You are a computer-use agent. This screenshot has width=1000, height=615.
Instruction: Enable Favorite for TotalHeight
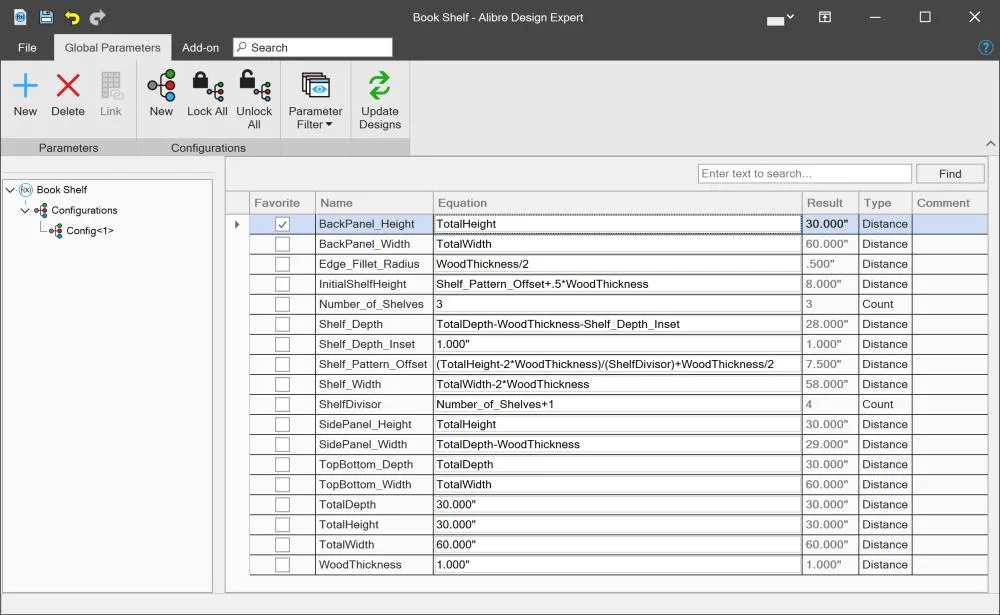pyautogui.click(x=283, y=524)
